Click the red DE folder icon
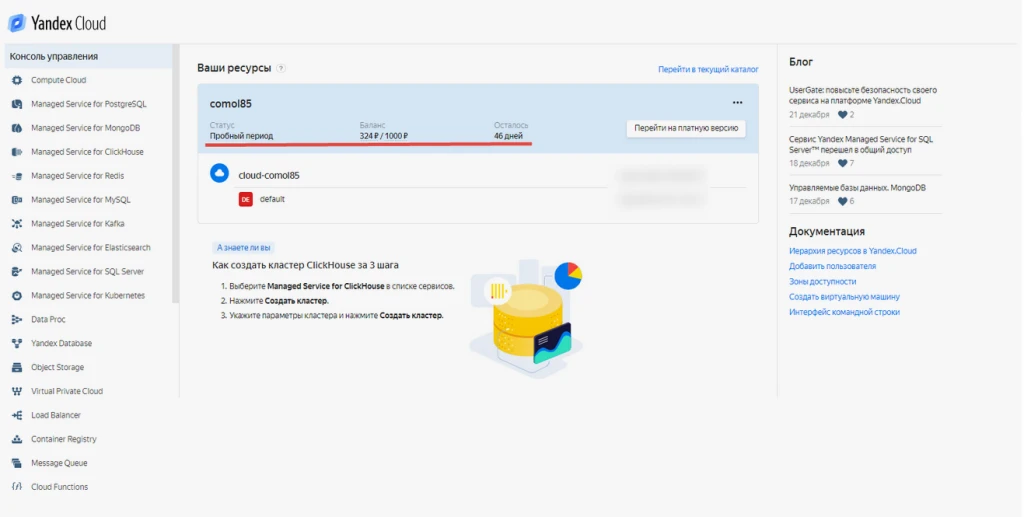Image resolution: width=1024 pixels, height=517 pixels. pos(246,199)
